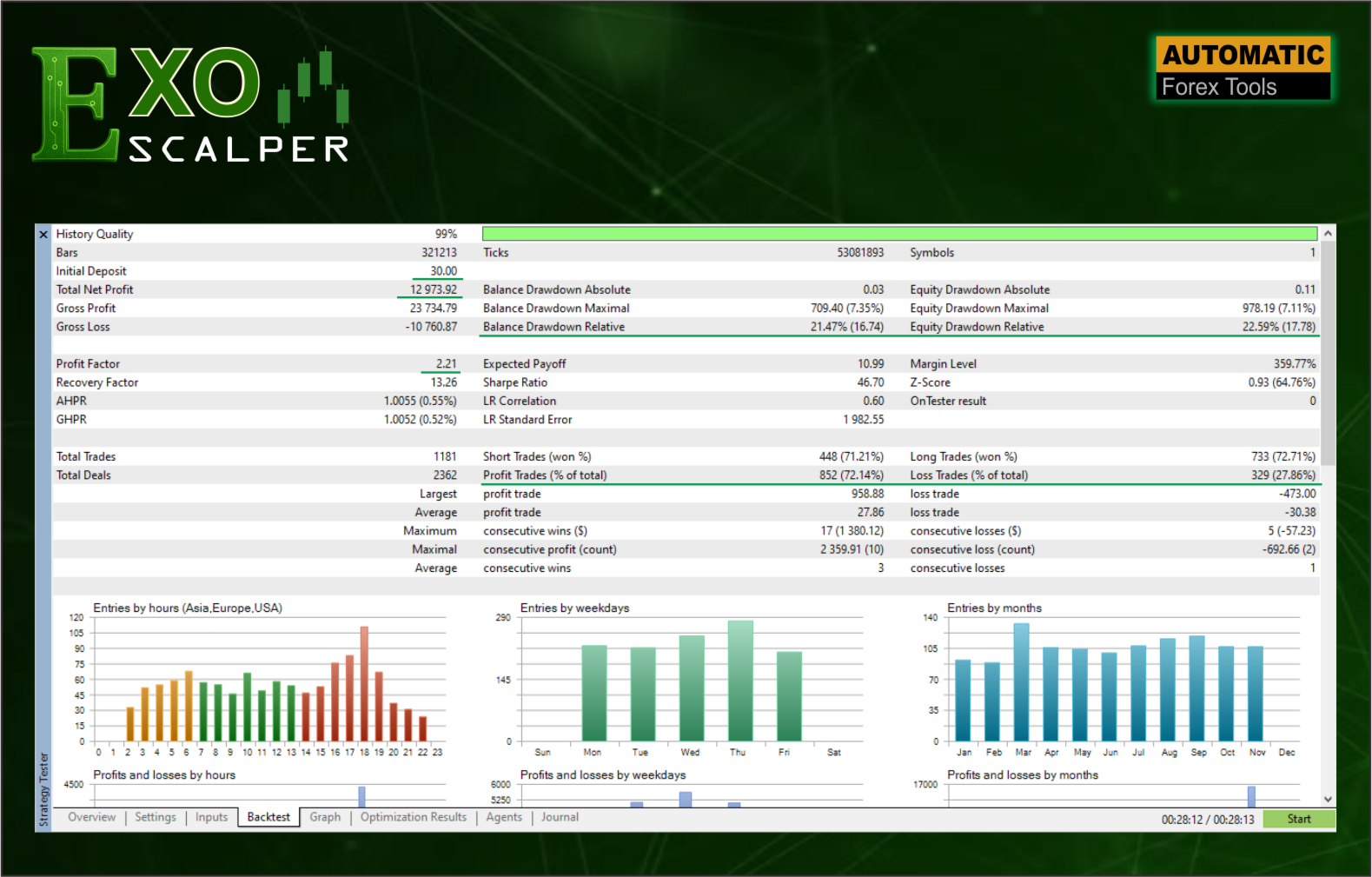Click Balance Drawdown Absolute value 0.03
The height and width of the screenshot is (877, 1372).
tap(873, 289)
